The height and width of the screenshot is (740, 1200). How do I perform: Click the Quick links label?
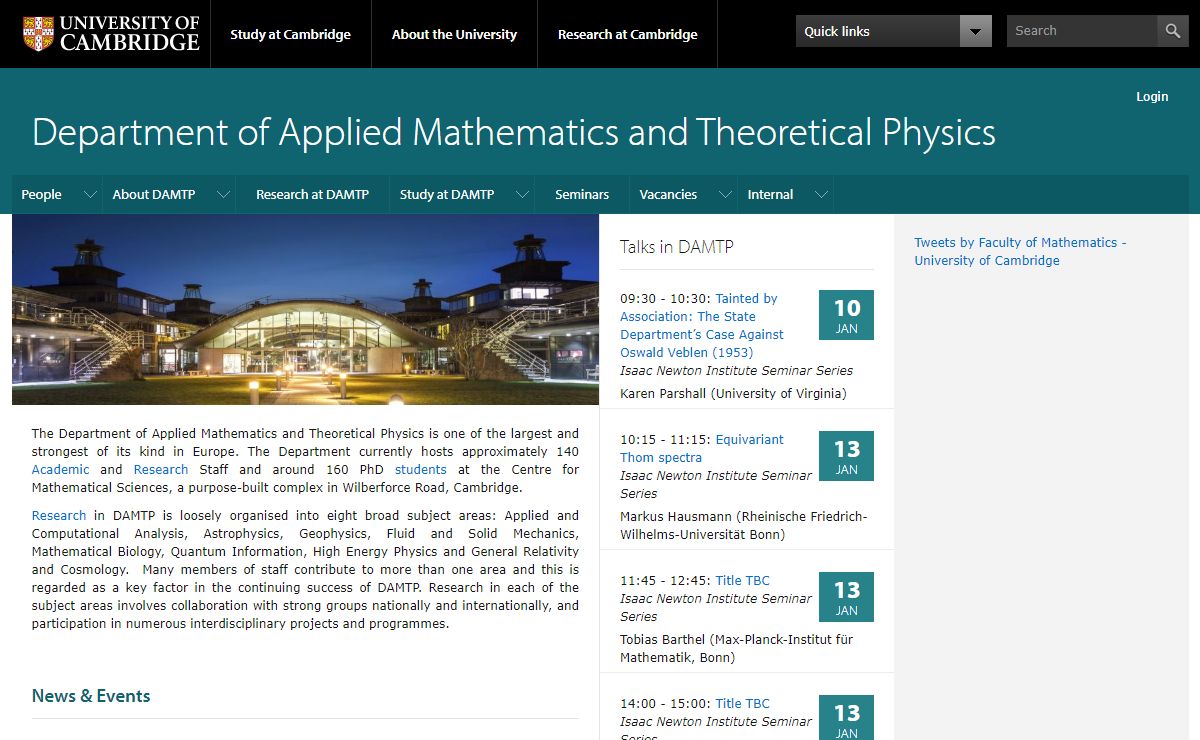[x=837, y=31]
